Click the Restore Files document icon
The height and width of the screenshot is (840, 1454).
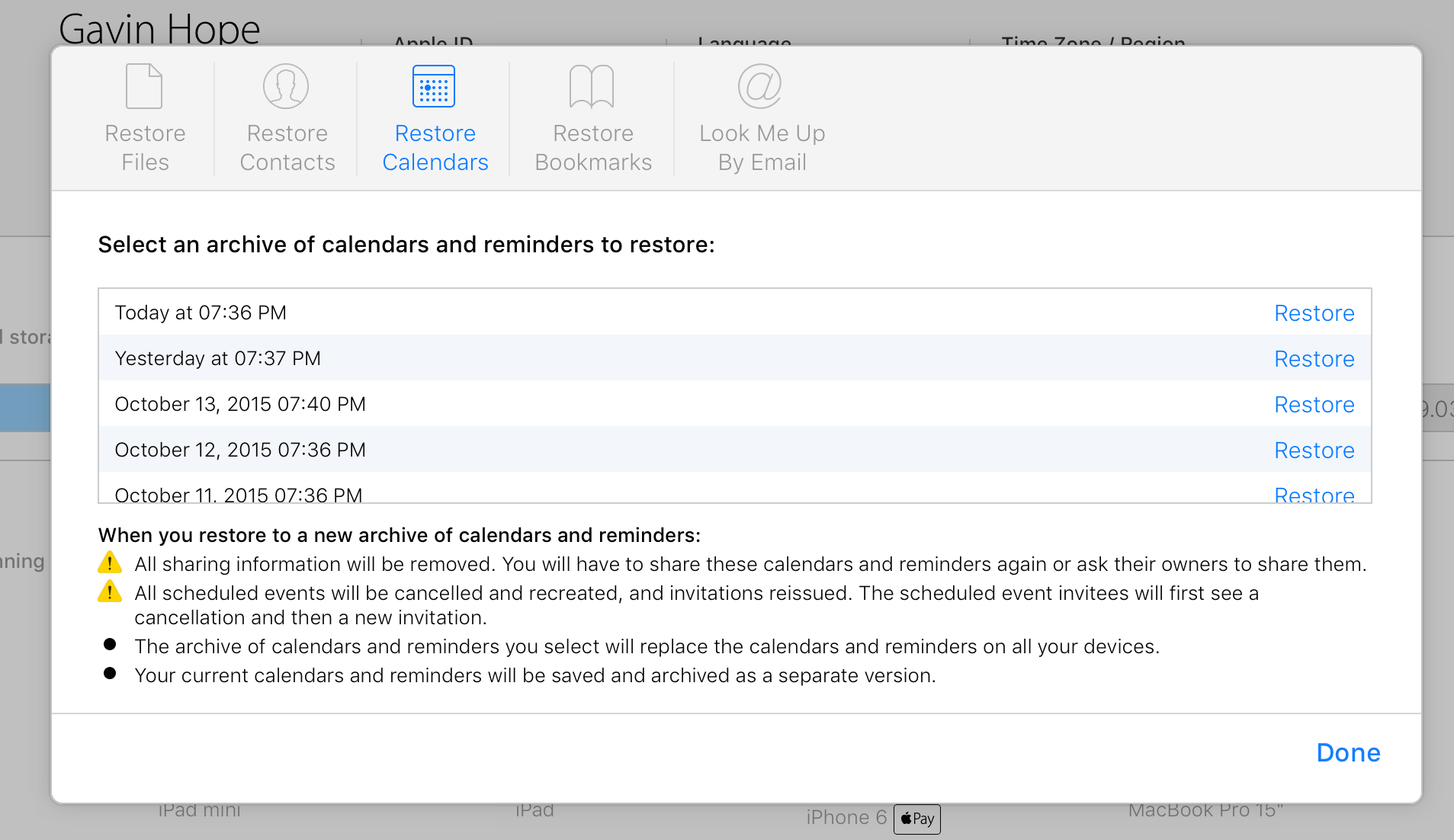[x=144, y=86]
